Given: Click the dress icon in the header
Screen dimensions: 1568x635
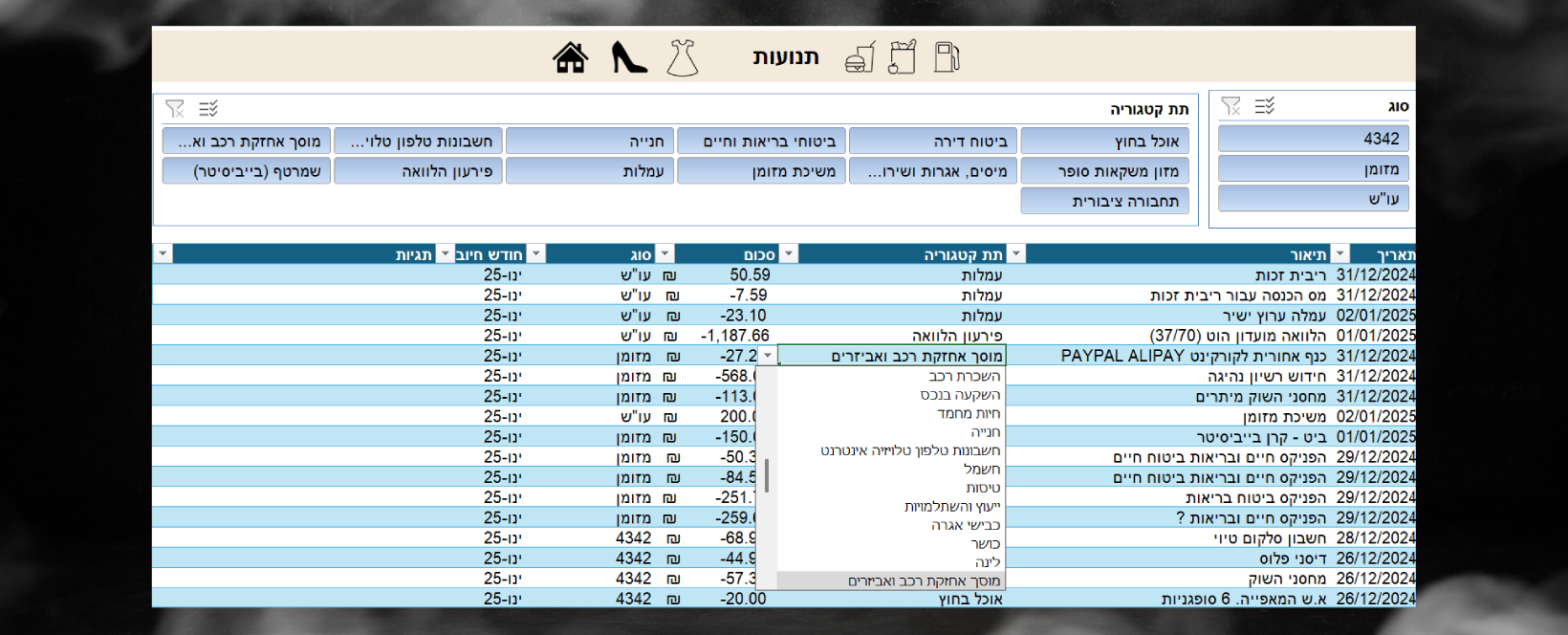Looking at the screenshot, I should pyautogui.click(x=683, y=58).
